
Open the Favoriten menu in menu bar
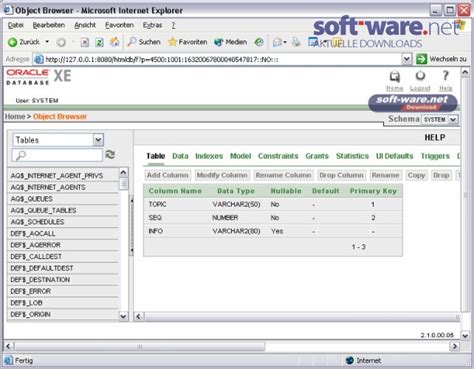119,25
